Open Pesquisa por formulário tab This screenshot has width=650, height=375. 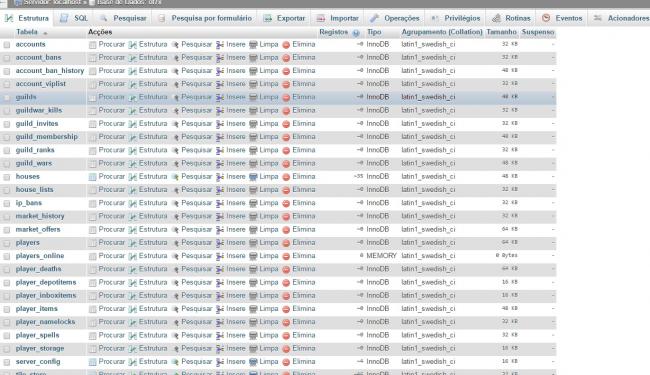pos(205,18)
